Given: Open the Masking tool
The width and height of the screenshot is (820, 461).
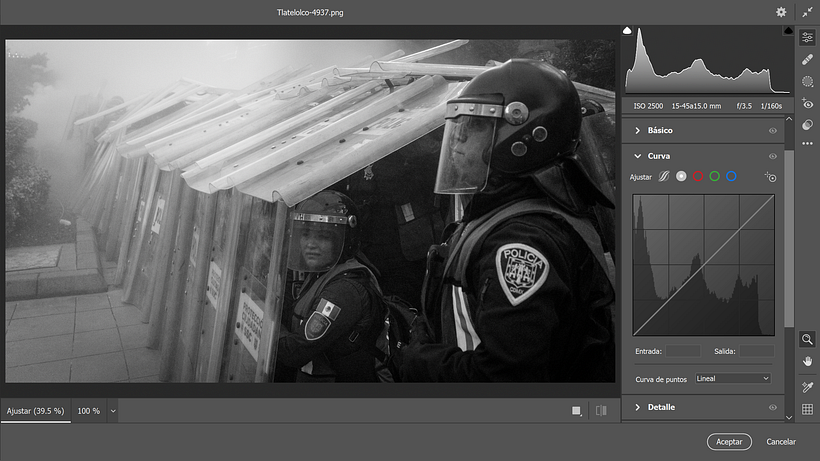Looking at the screenshot, I should [x=807, y=81].
